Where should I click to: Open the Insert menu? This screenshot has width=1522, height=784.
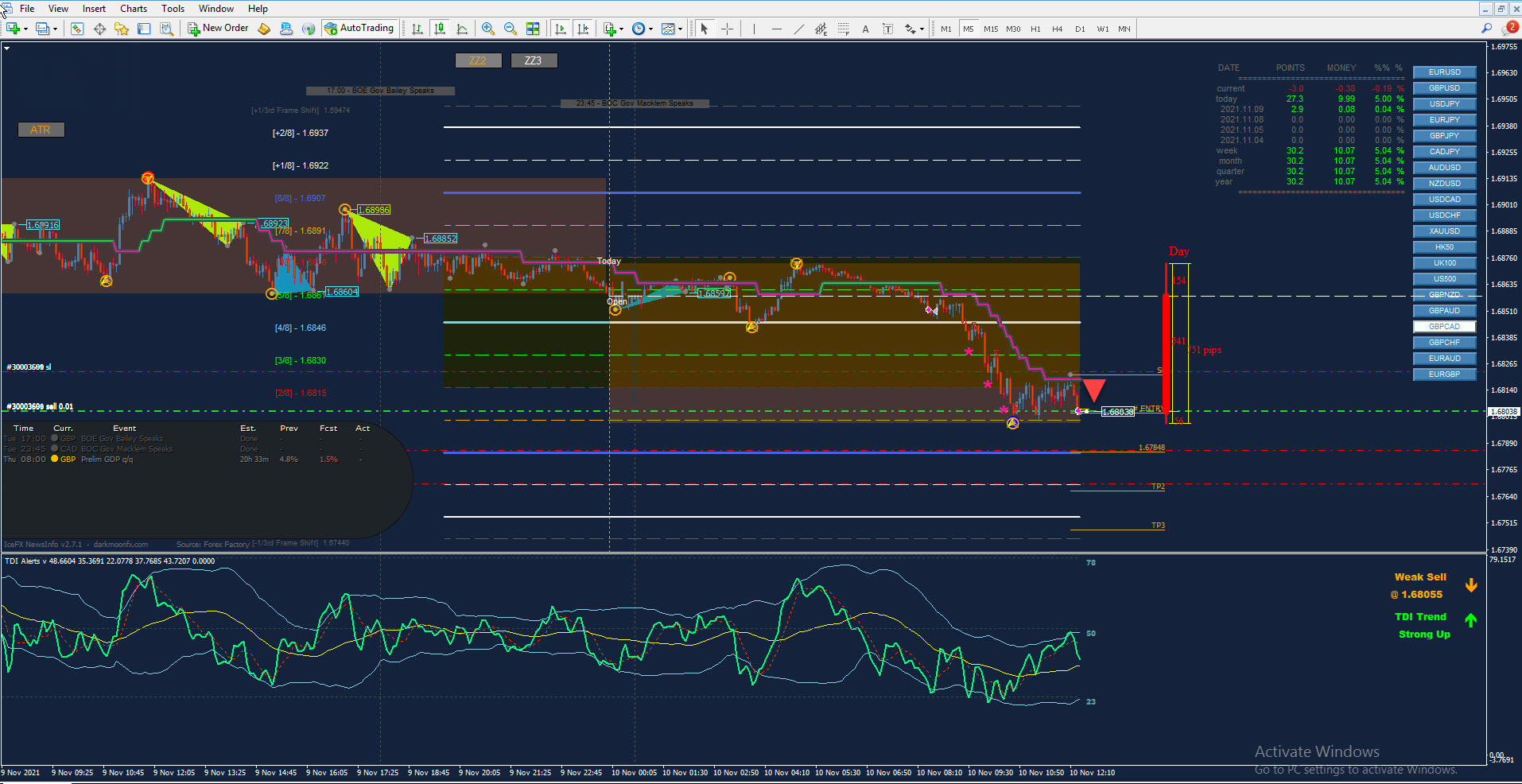pos(94,9)
